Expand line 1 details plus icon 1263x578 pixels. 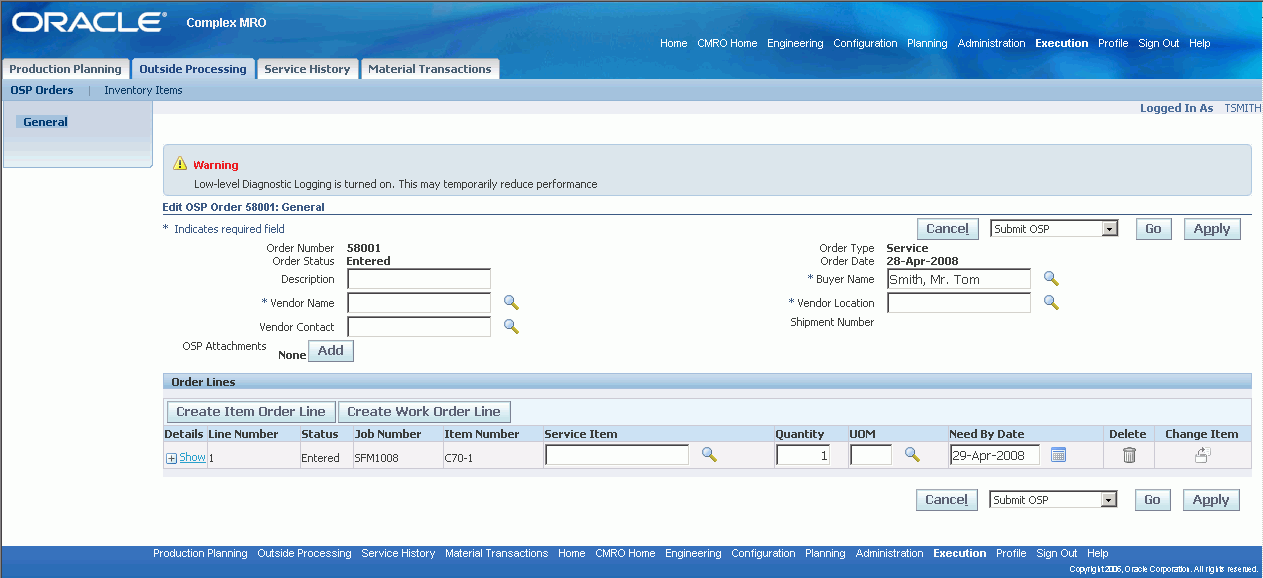171,458
